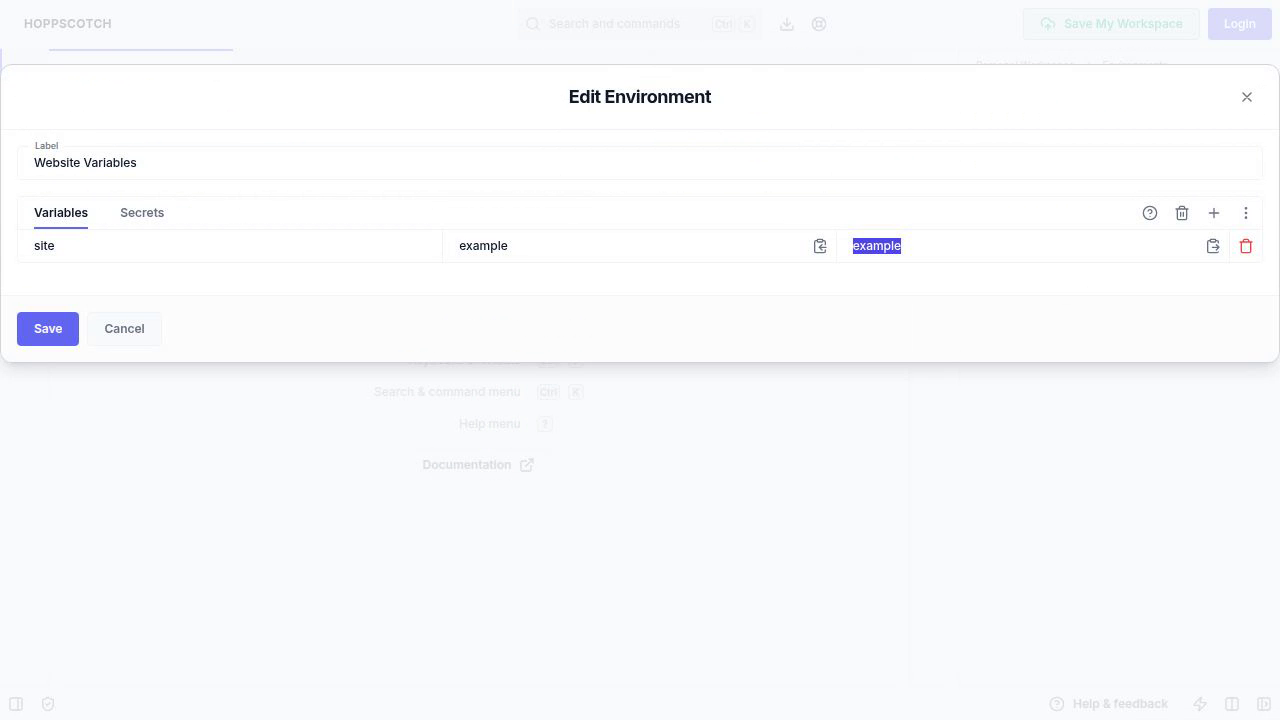This screenshot has height=720, width=1280.
Task: Open keyboard shortcuts lightning icon
Action: pyautogui.click(x=1200, y=704)
